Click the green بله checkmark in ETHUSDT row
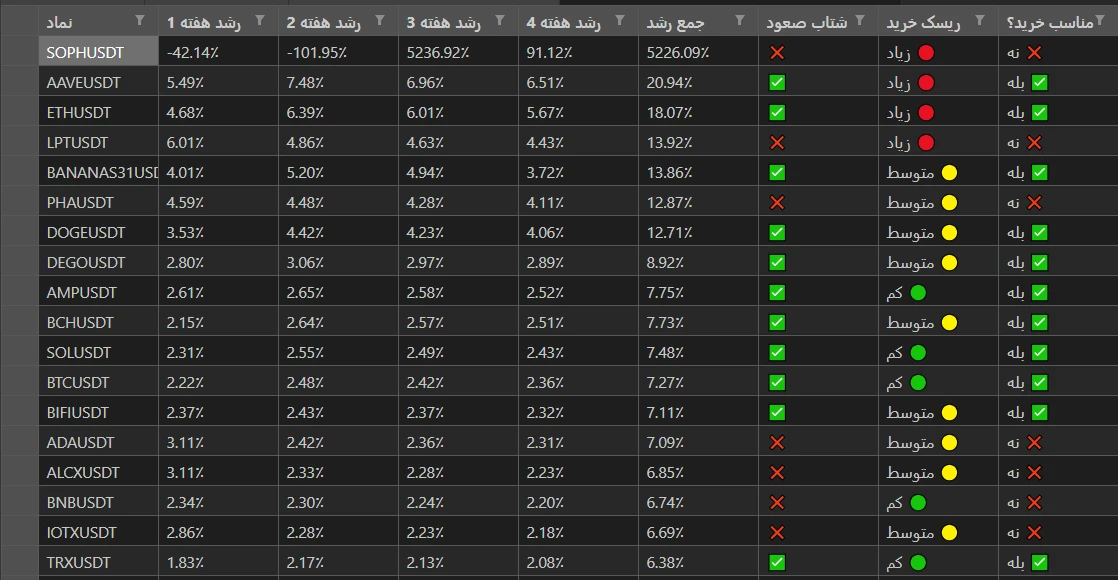Viewport: 1118px width, 580px height. 1039,113
